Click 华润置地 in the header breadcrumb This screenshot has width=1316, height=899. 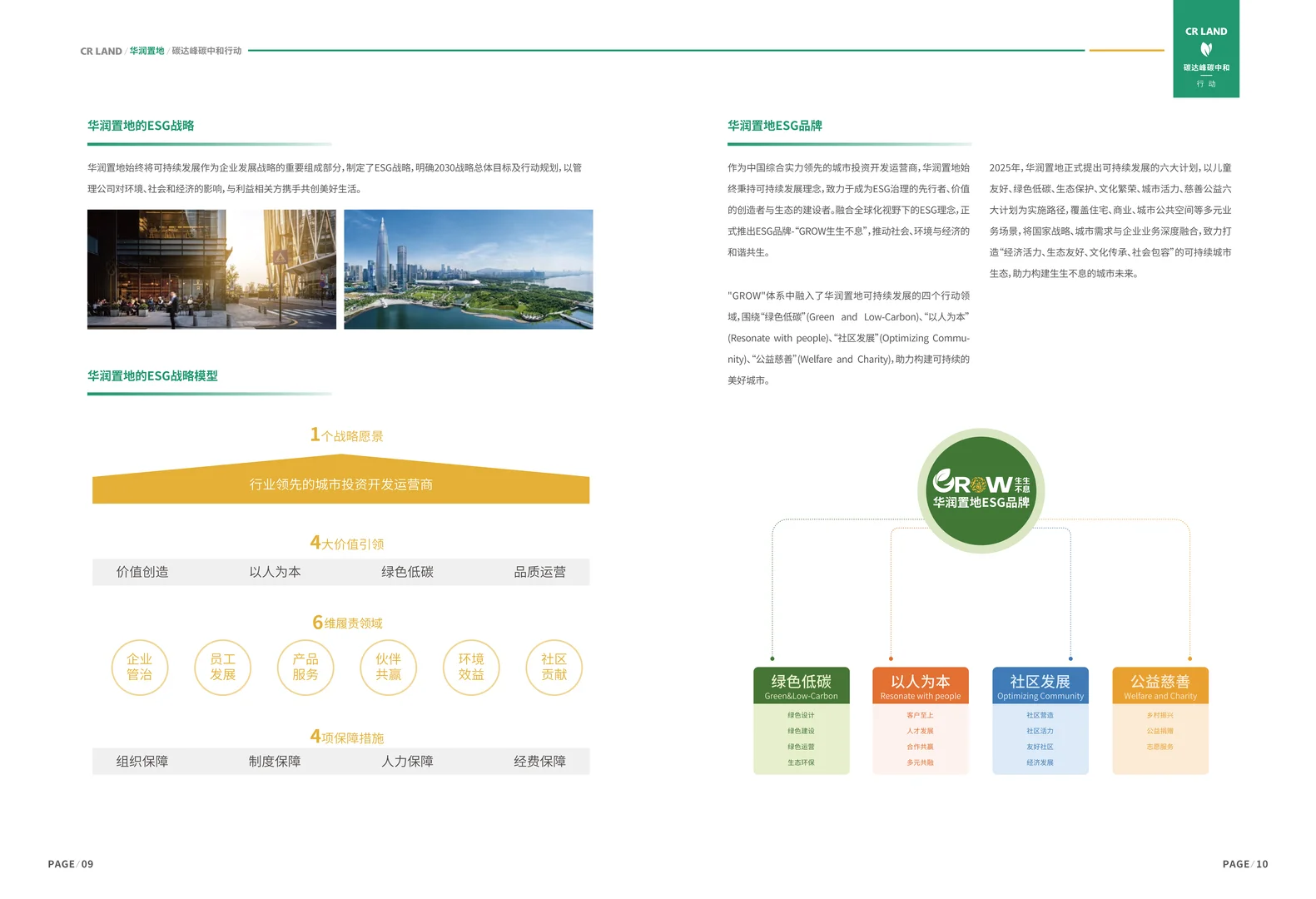[x=146, y=51]
